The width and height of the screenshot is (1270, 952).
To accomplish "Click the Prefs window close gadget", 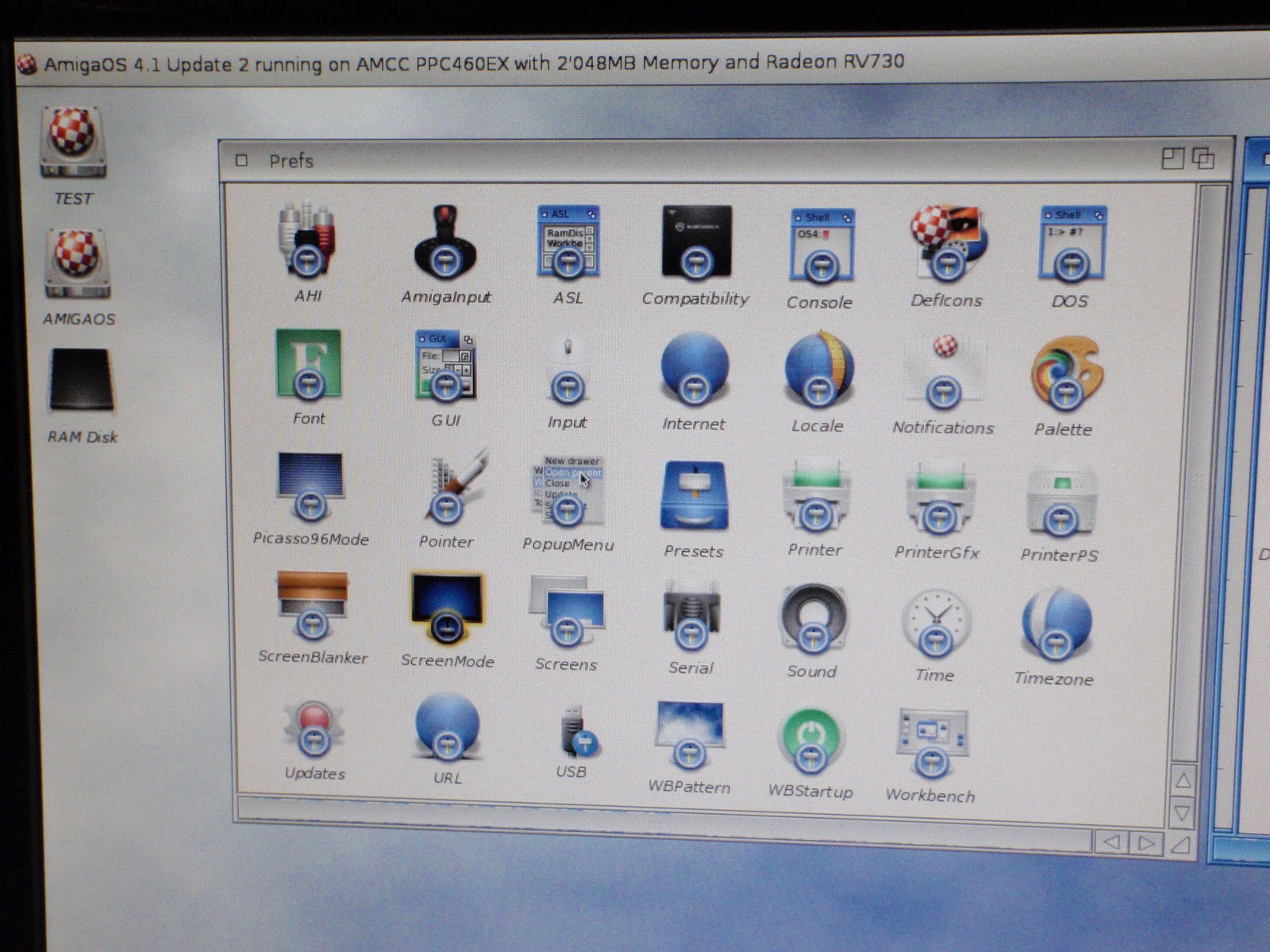I will pos(242,161).
